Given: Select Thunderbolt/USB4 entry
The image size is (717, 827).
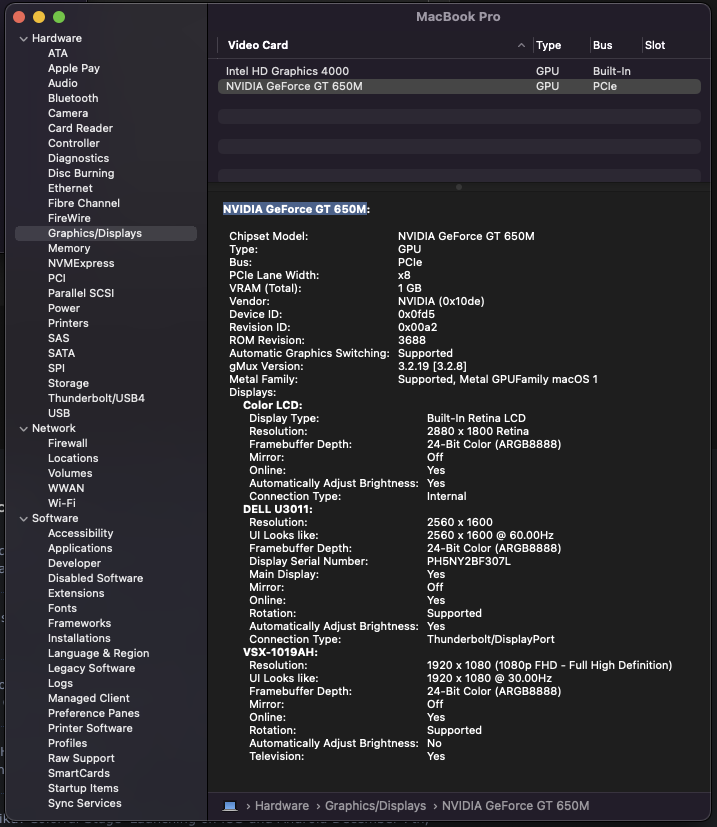Looking at the screenshot, I should (x=97, y=398).
